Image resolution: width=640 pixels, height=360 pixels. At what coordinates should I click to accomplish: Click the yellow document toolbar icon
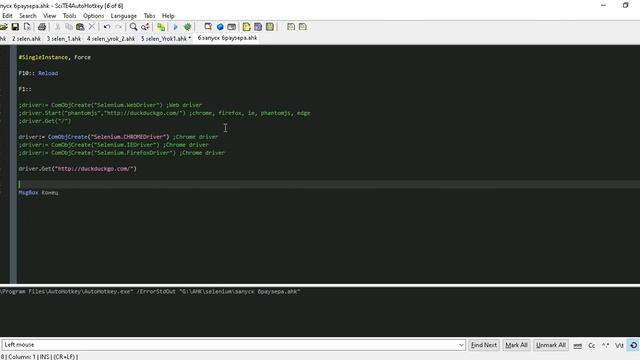click(x=247, y=27)
